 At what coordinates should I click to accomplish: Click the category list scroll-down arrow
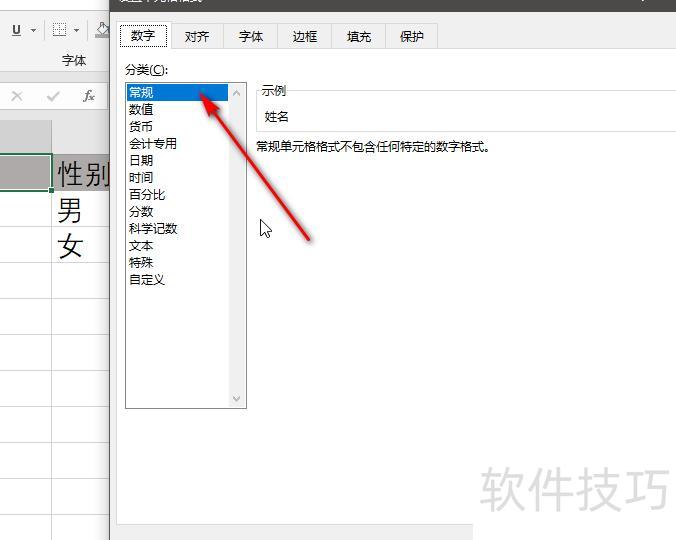236,399
